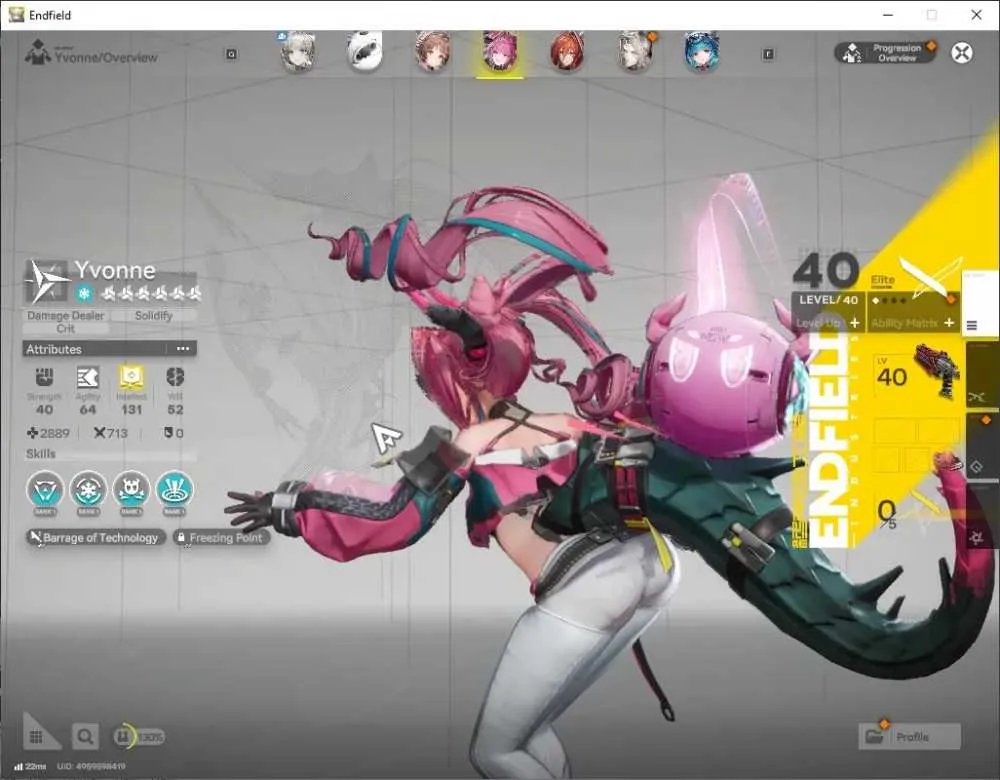Click the Level Up plus button
The height and width of the screenshot is (780, 1000).
tap(855, 323)
